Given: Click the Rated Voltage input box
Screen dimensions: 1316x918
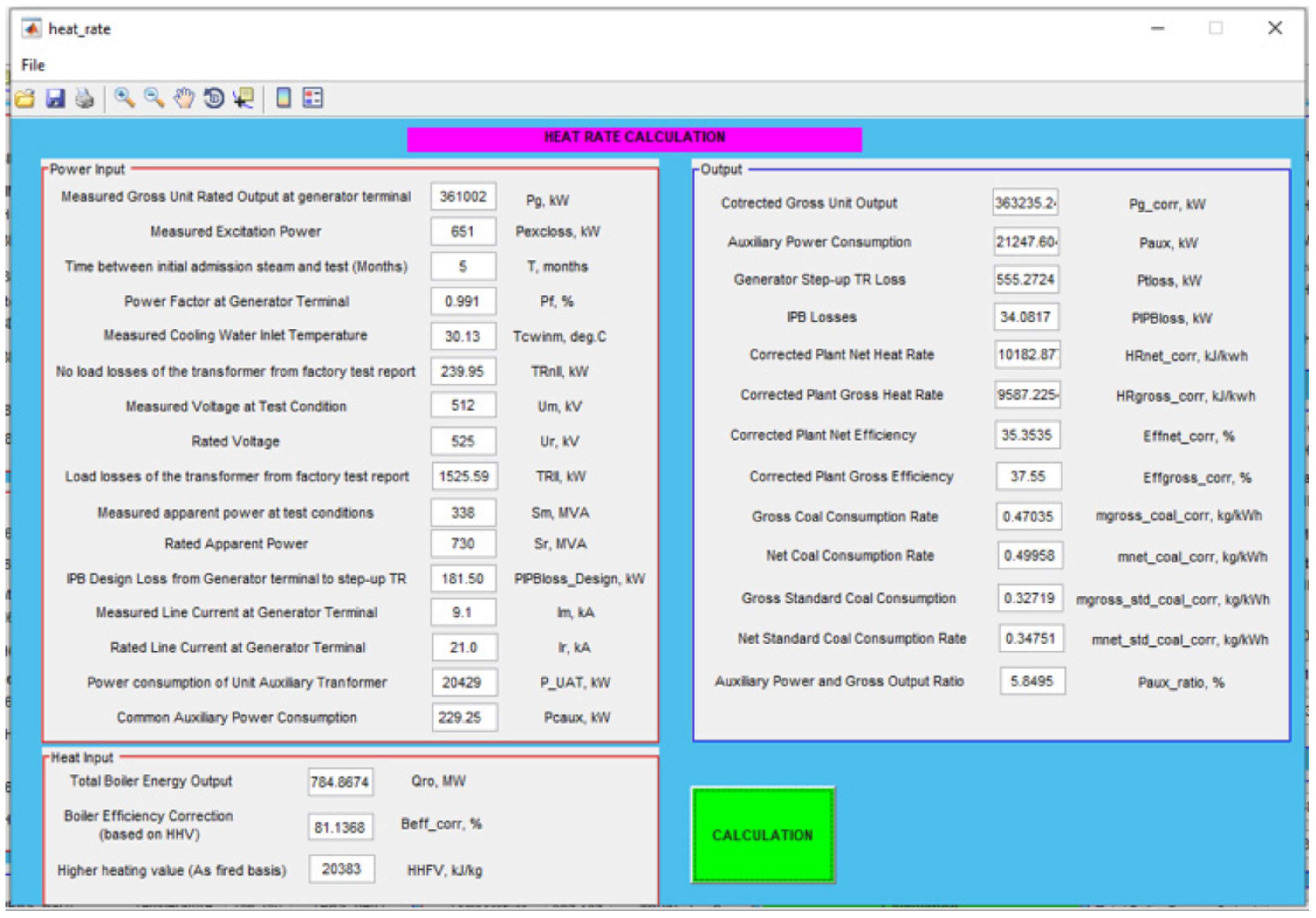Looking at the screenshot, I should coord(463,441).
